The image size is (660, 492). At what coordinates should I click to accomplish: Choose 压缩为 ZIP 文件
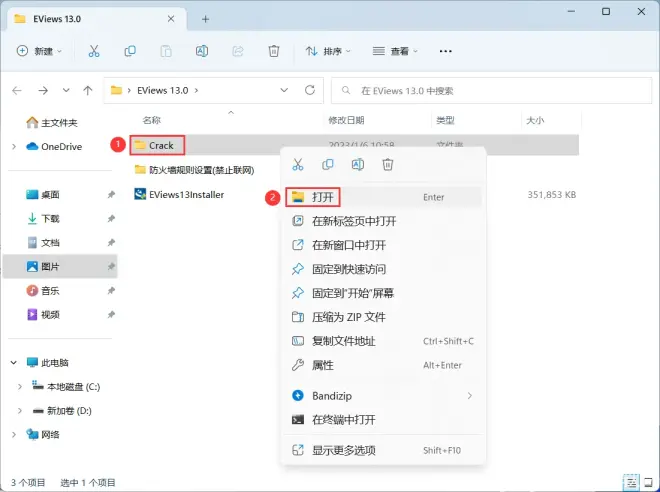(383, 317)
